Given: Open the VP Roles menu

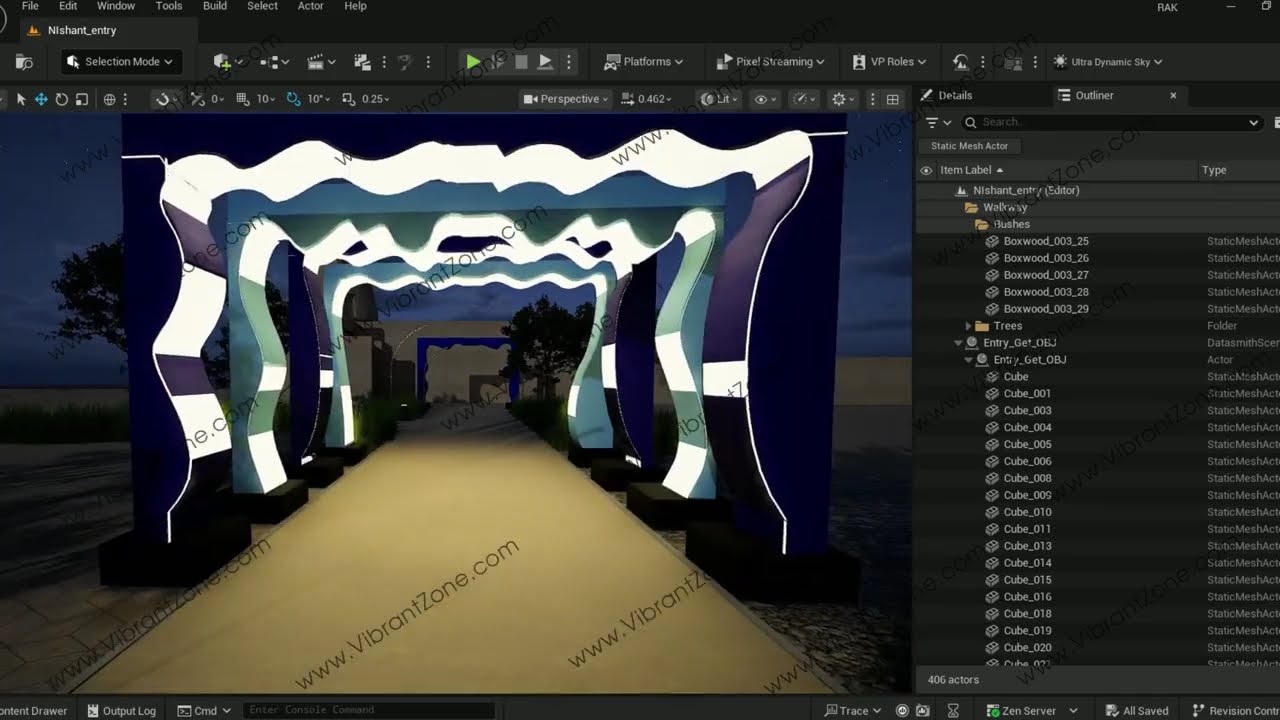Looking at the screenshot, I should tap(889, 62).
